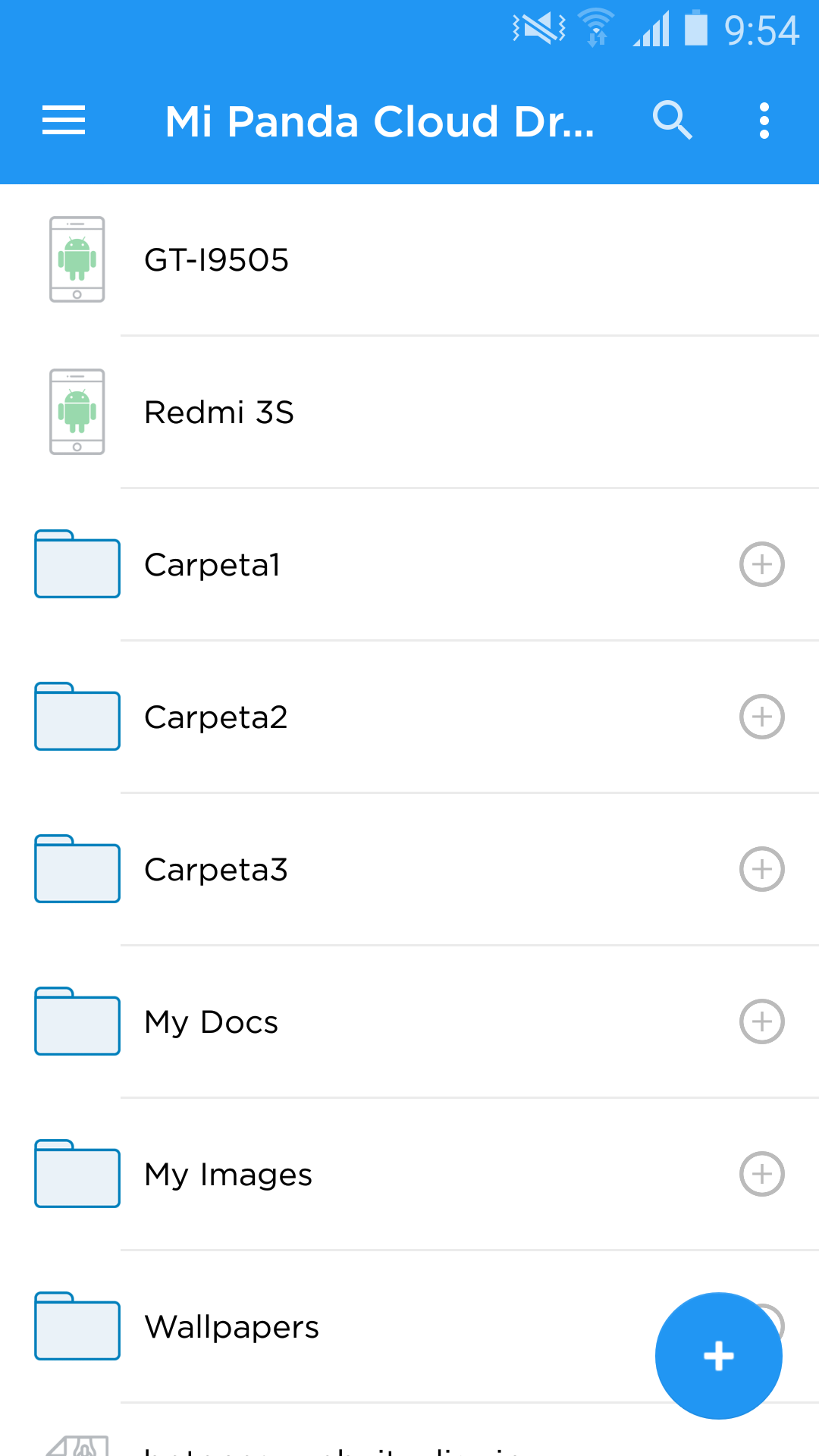
Task: Tap the search magnifier icon
Action: point(673,121)
